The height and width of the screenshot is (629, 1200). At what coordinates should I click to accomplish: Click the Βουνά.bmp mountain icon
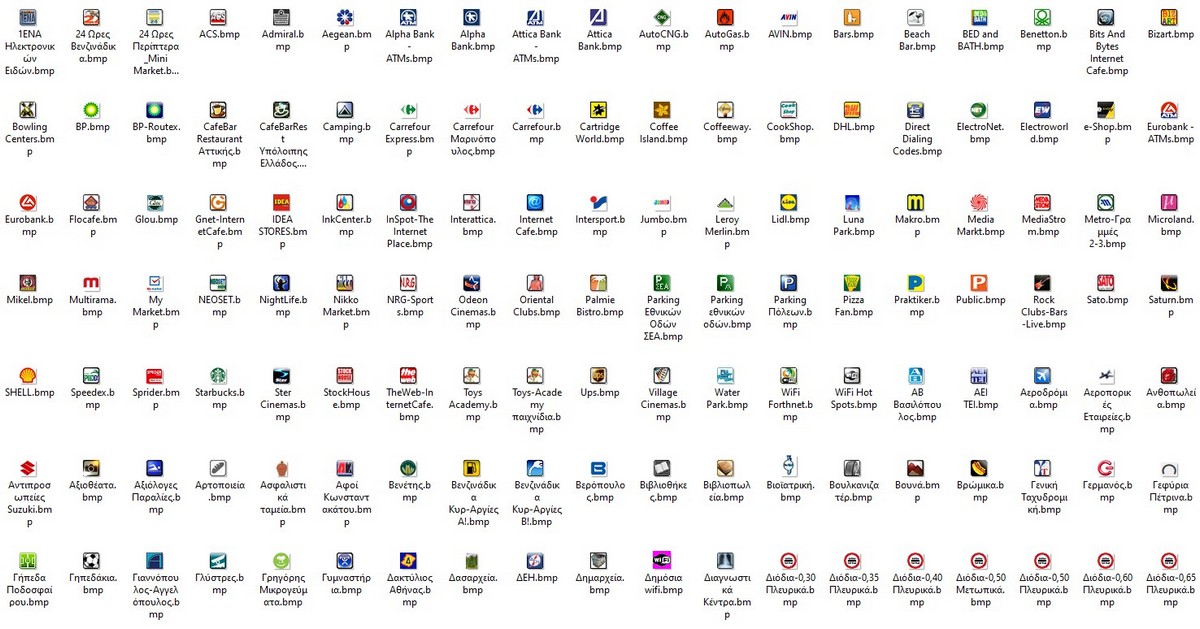coord(916,468)
